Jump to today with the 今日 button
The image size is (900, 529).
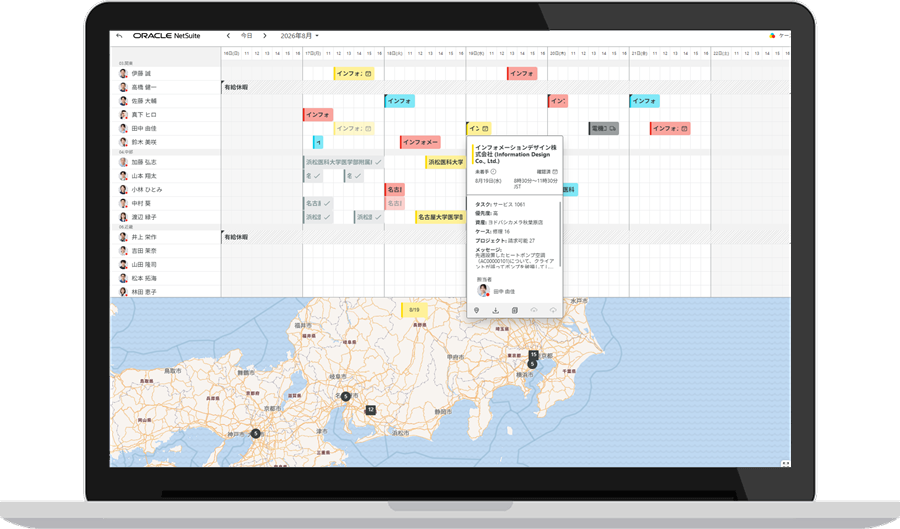pyautogui.click(x=246, y=36)
